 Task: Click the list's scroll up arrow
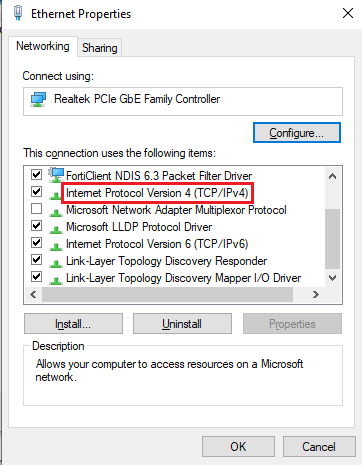[332, 176]
